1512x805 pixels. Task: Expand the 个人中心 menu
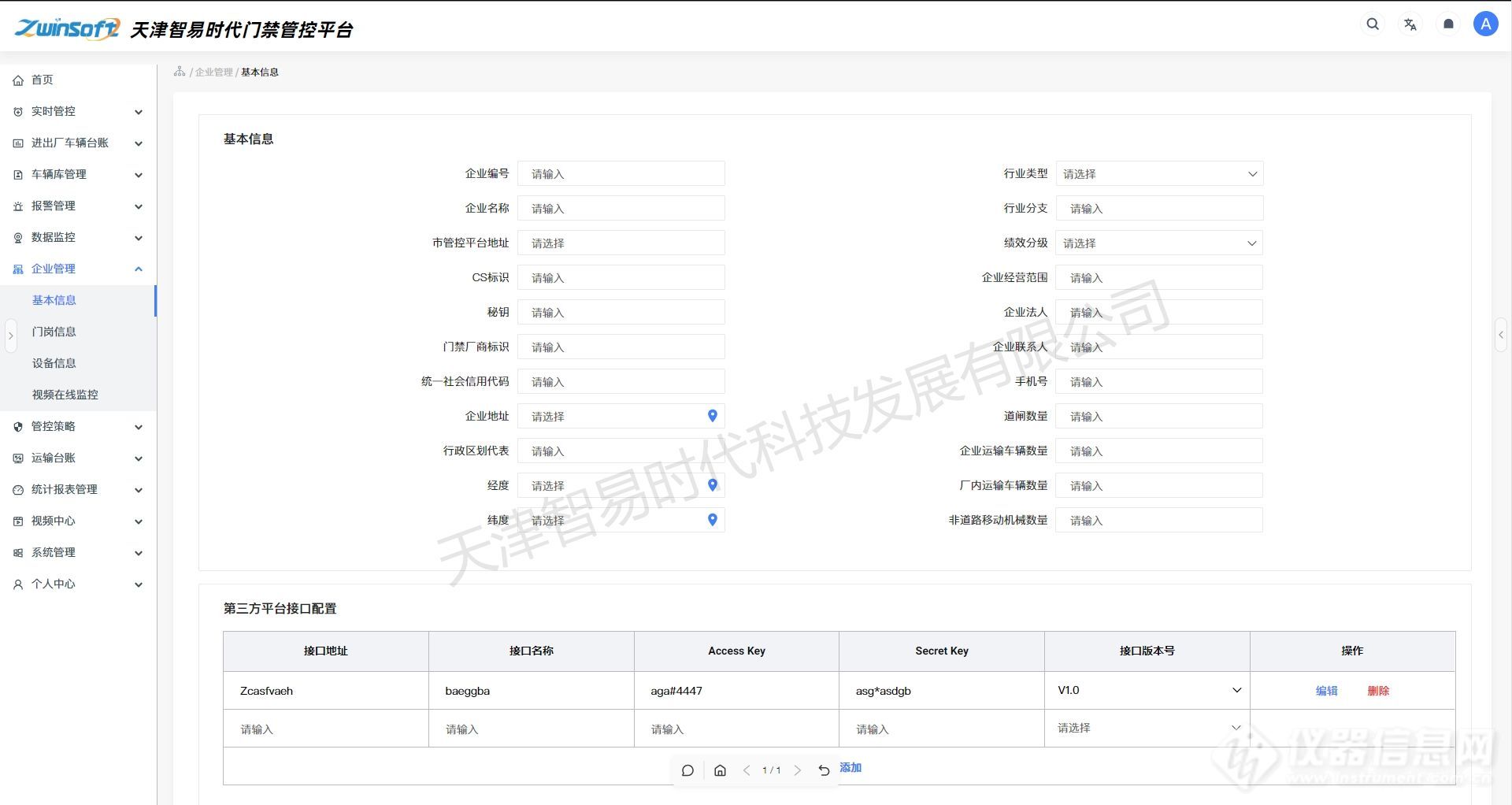[79, 584]
